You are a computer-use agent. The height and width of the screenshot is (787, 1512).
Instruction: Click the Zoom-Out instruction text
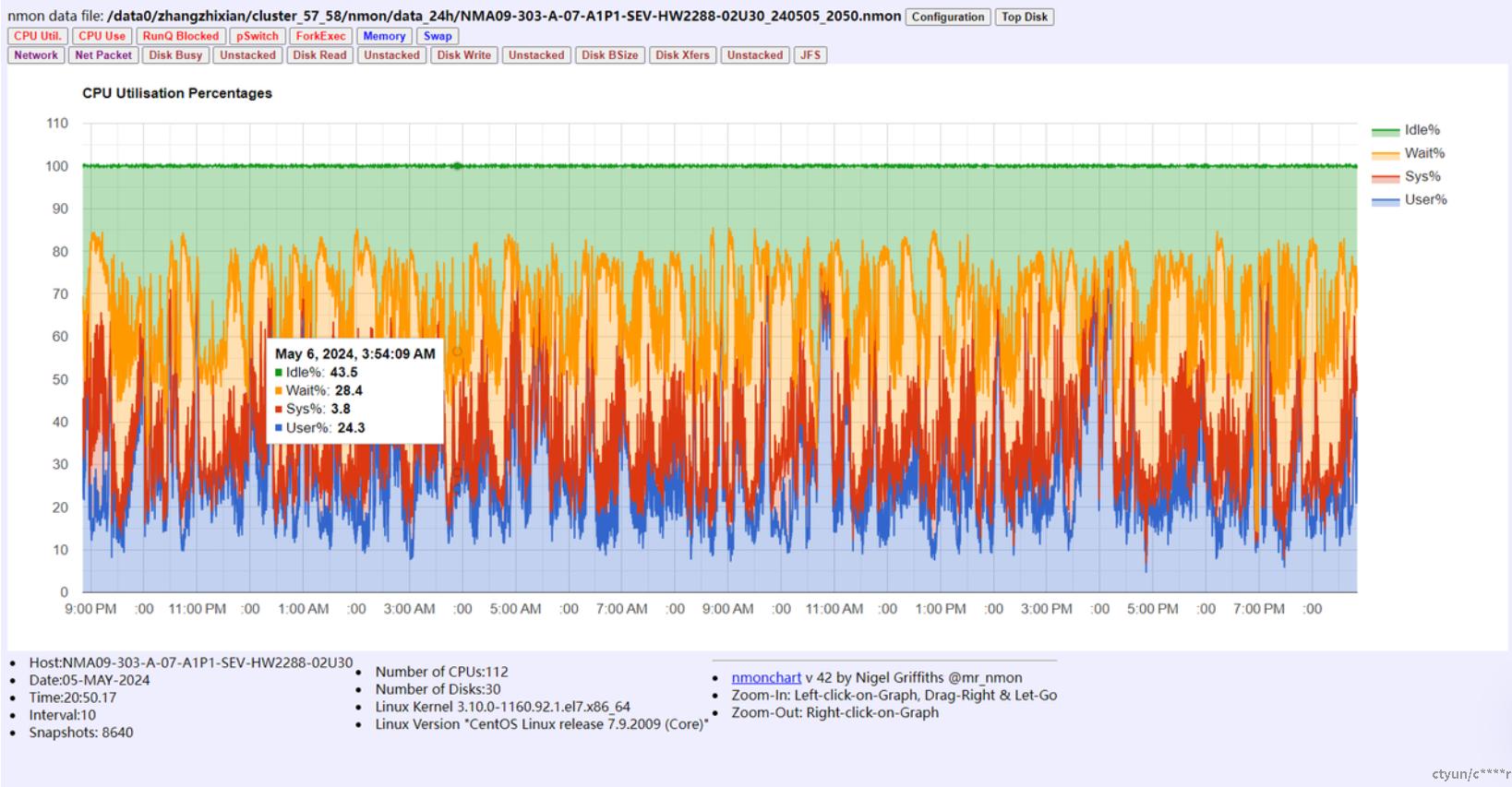pos(835,712)
